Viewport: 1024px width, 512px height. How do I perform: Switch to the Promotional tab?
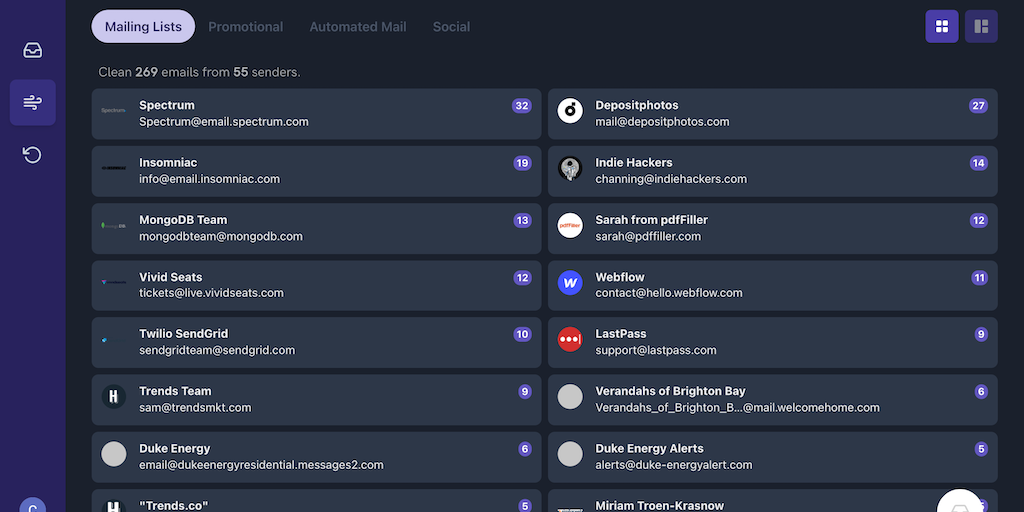pyautogui.click(x=245, y=27)
